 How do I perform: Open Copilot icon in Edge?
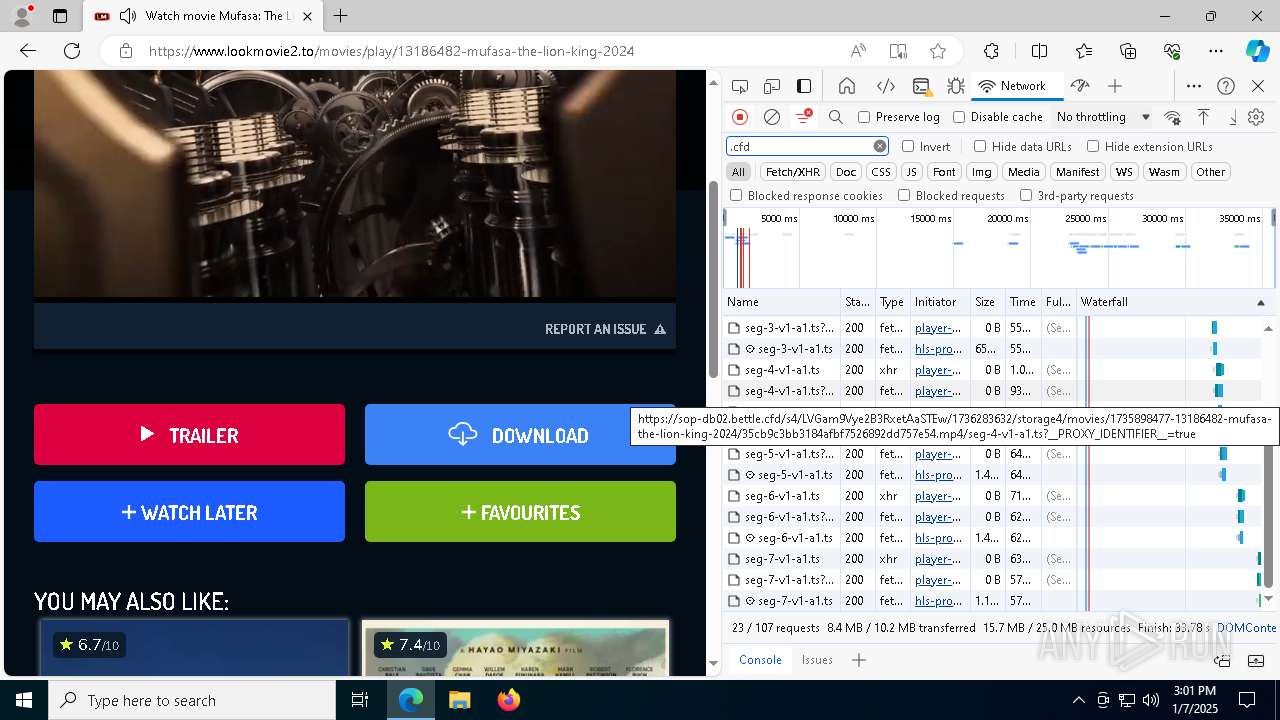[x=1257, y=51]
